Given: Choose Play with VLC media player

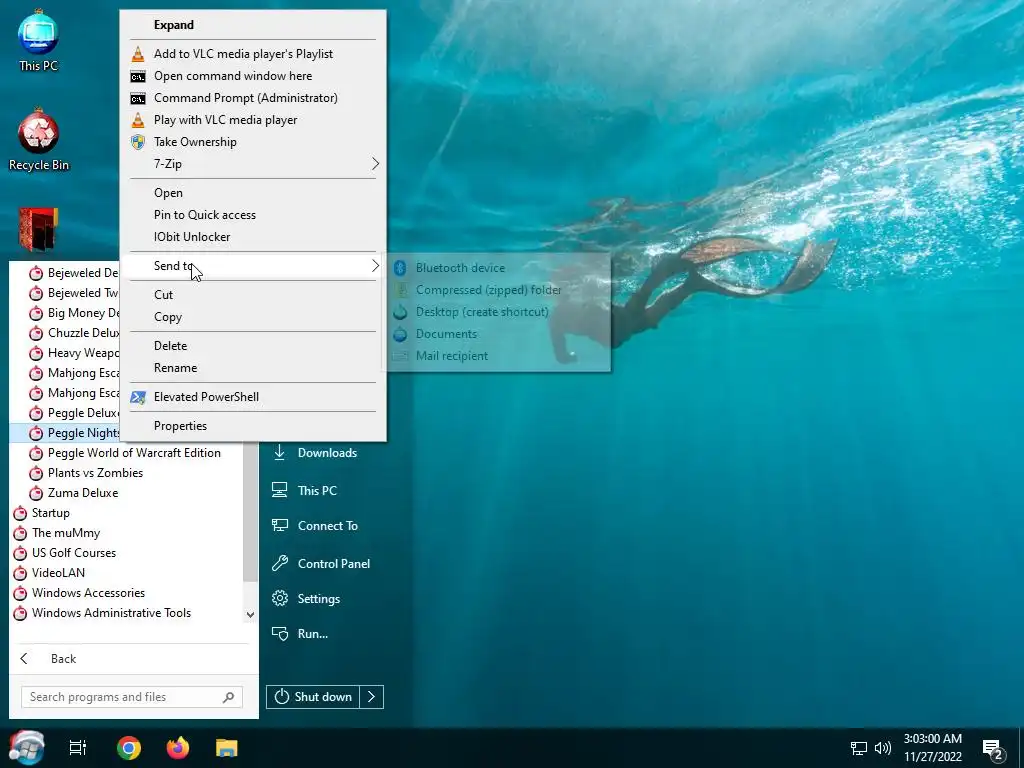Looking at the screenshot, I should coord(253,120).
